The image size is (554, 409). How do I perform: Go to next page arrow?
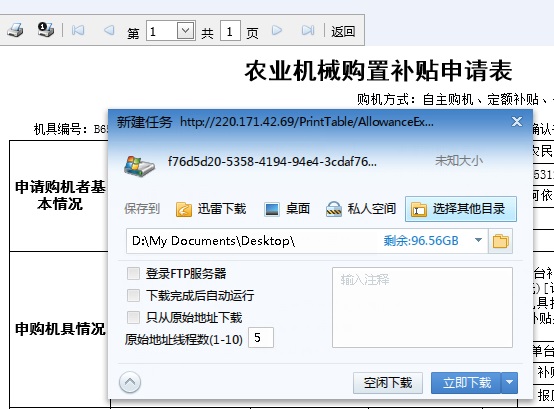pyautogui.click(x=277, y=30)
